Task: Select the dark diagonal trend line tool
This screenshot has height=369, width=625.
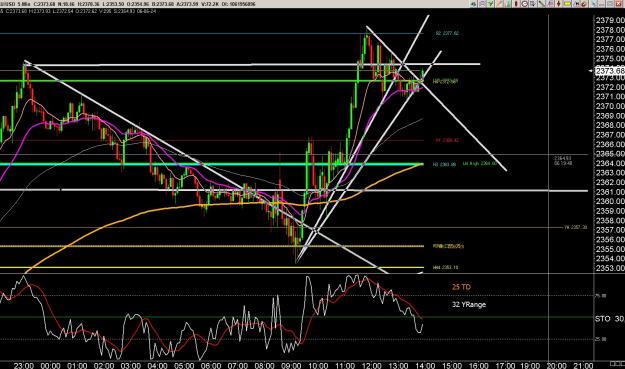Action: pyautogui.click(x=541, y=4)
